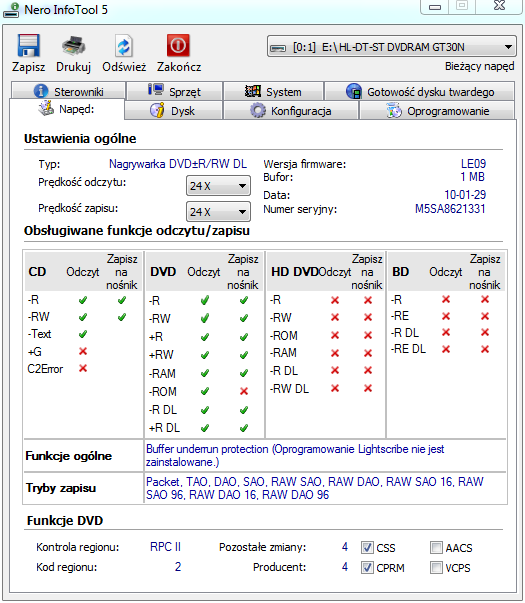Click the Sterowniki tab info icon
525x603 pixels.
[41, 91]
